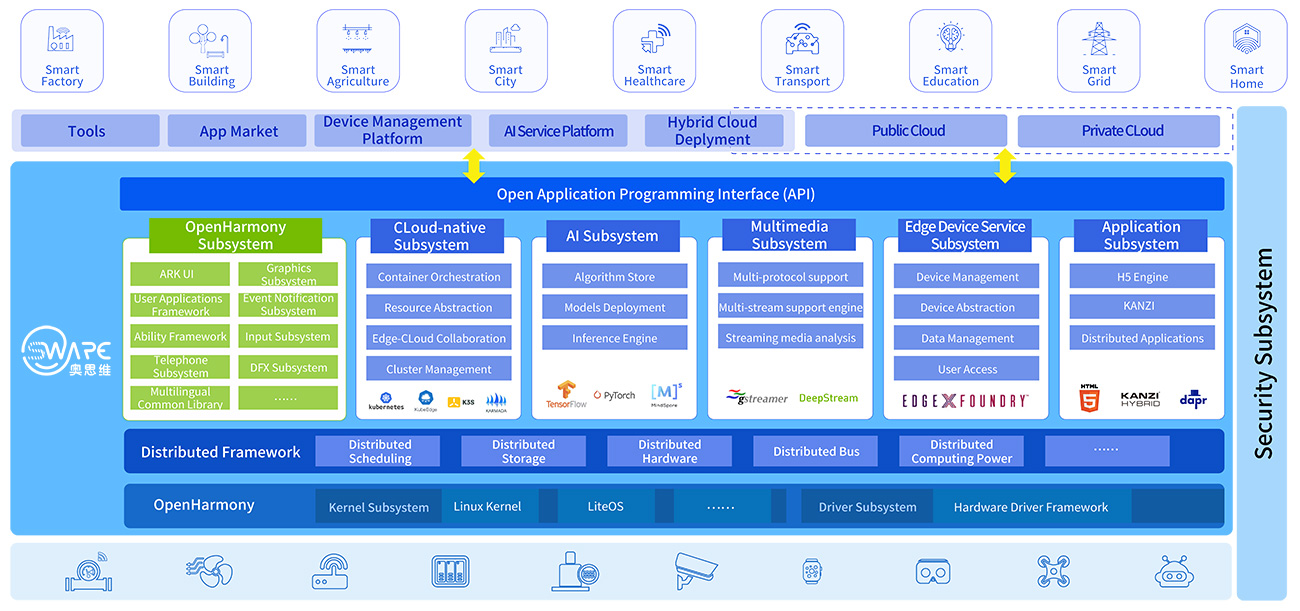This screenshot has width=1300, height=611.
Task: Click the drone device icon
Action: [1053, 571]
